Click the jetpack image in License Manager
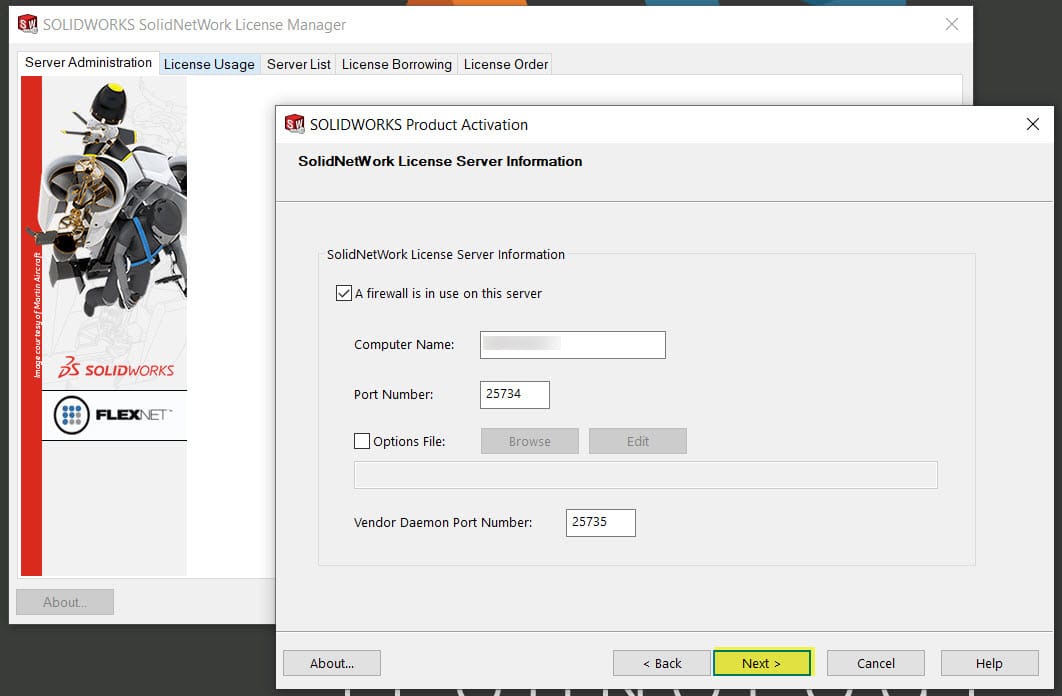1062x696 pixels. [112, 203]
